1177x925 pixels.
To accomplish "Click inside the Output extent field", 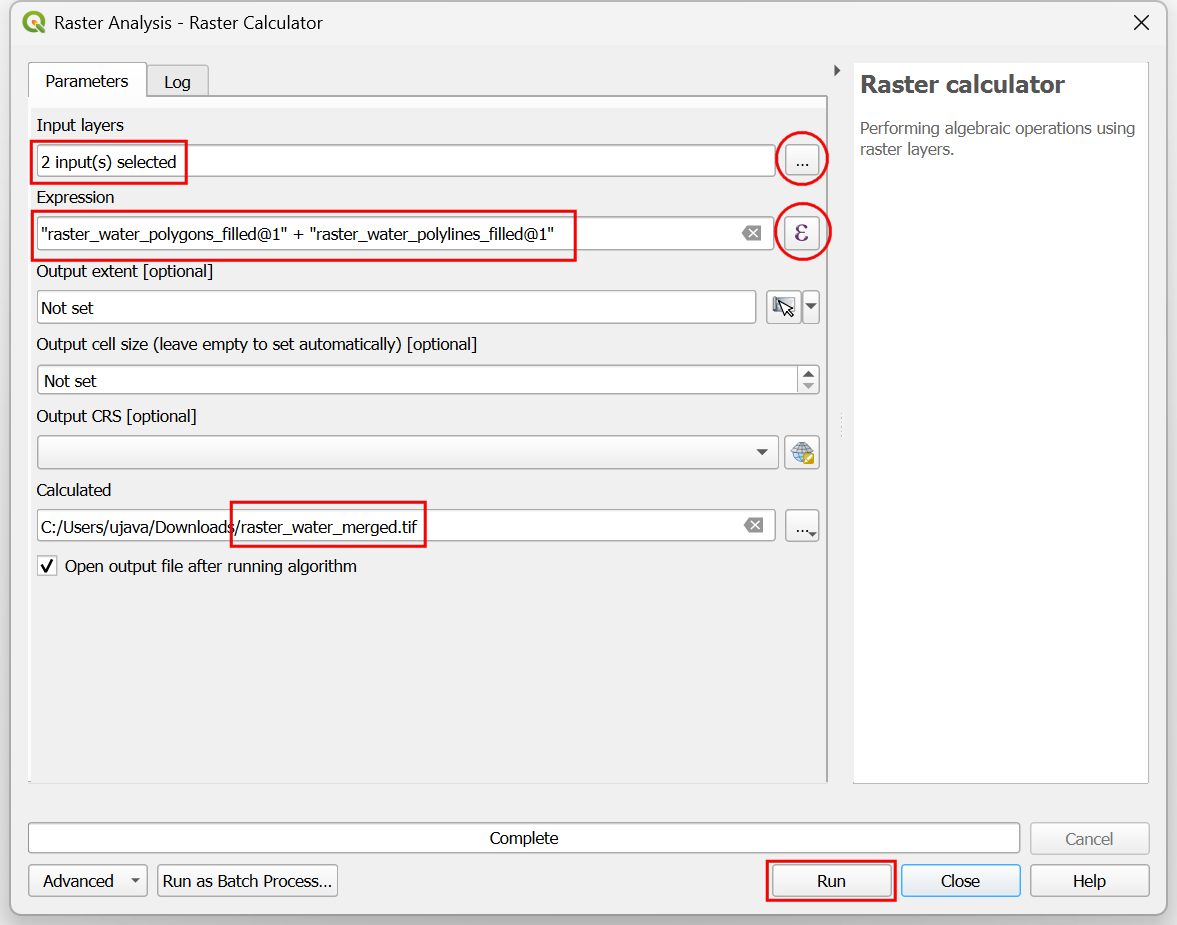I will coord(395,308).
